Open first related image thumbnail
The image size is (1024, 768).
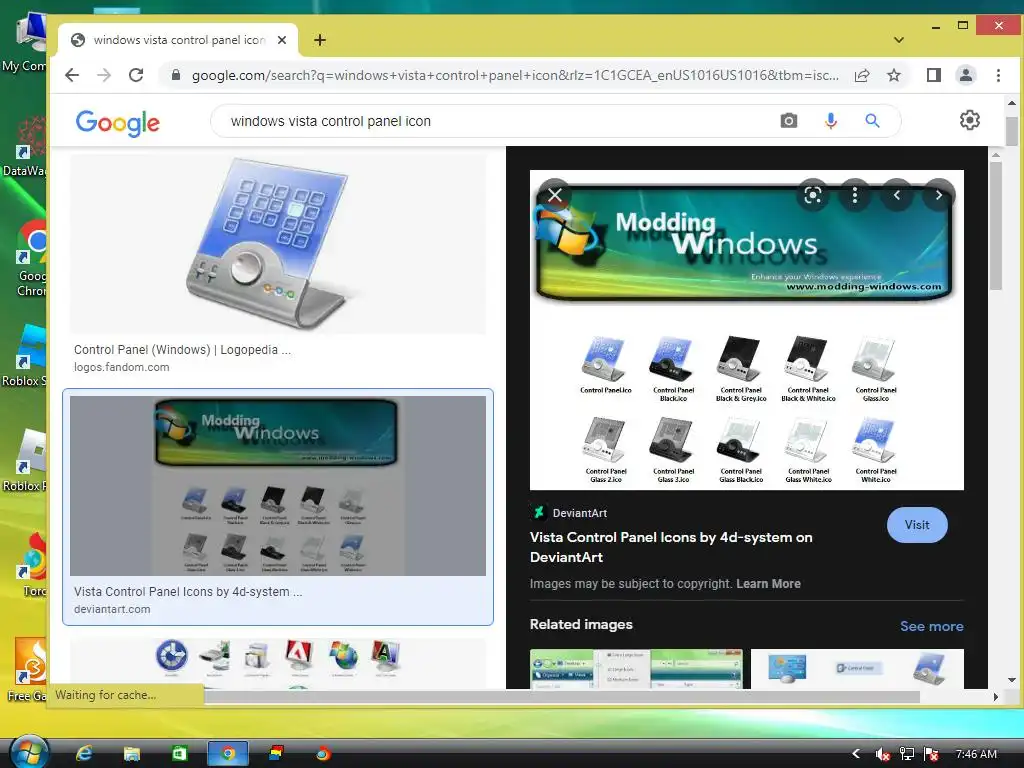636,669
